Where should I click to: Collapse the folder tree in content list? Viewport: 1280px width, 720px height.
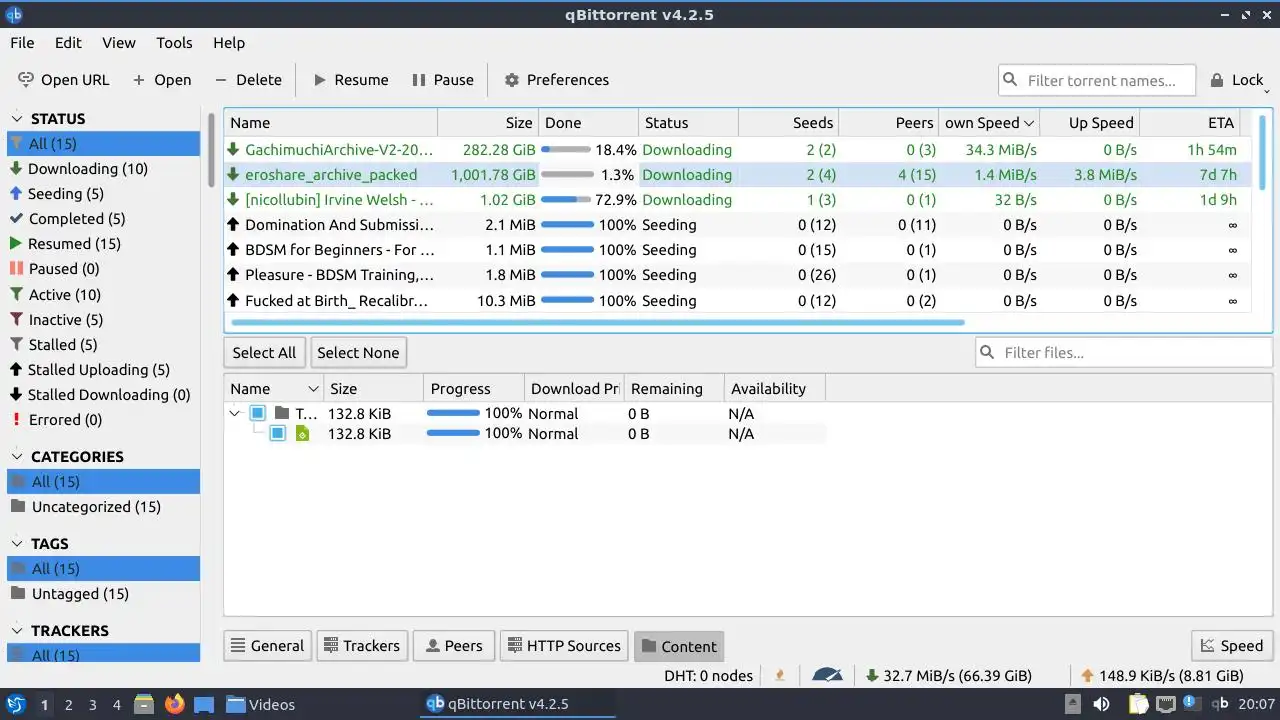[x=235, y=413]
